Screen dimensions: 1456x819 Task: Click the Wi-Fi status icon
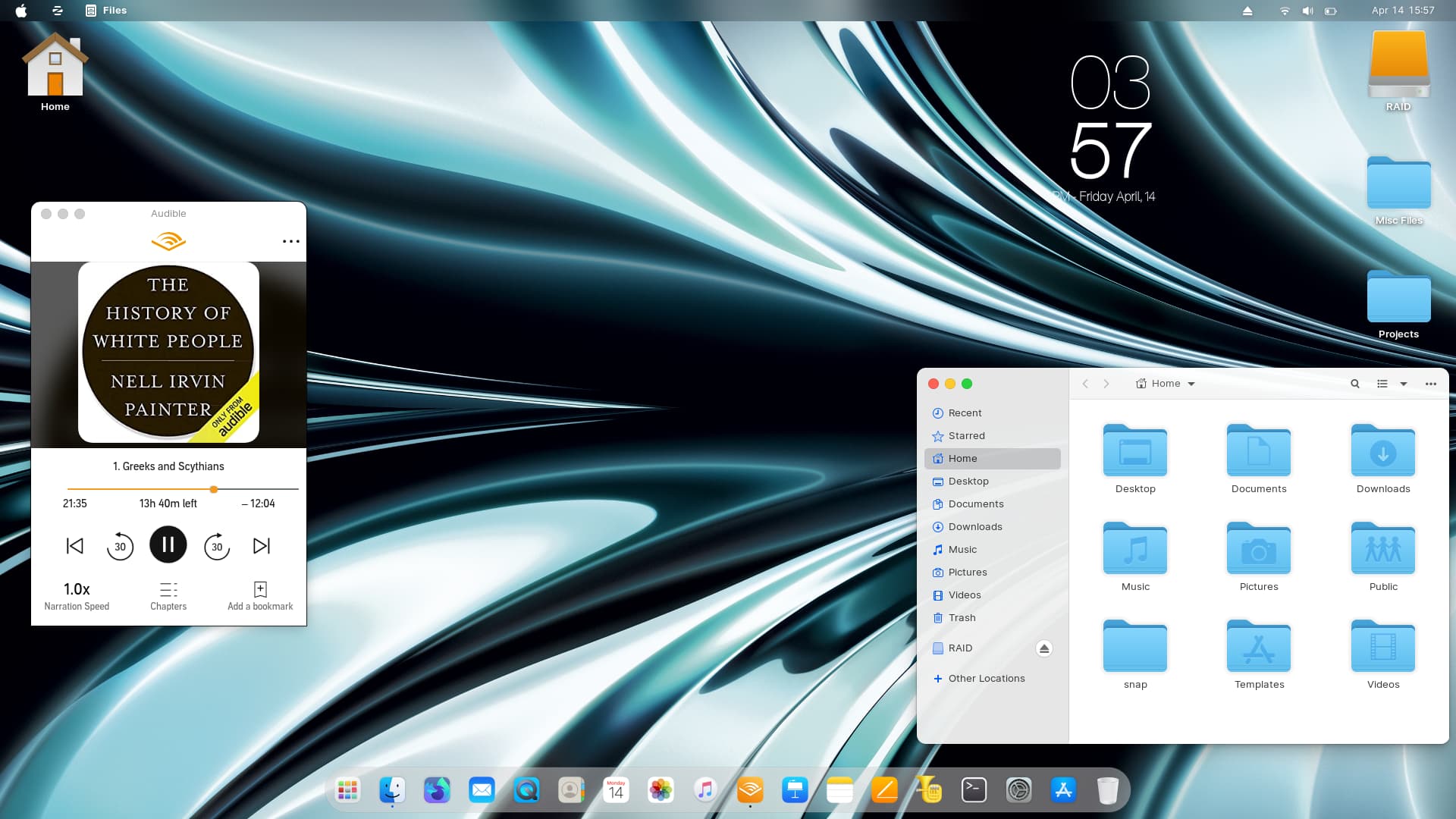(1285, 11)
